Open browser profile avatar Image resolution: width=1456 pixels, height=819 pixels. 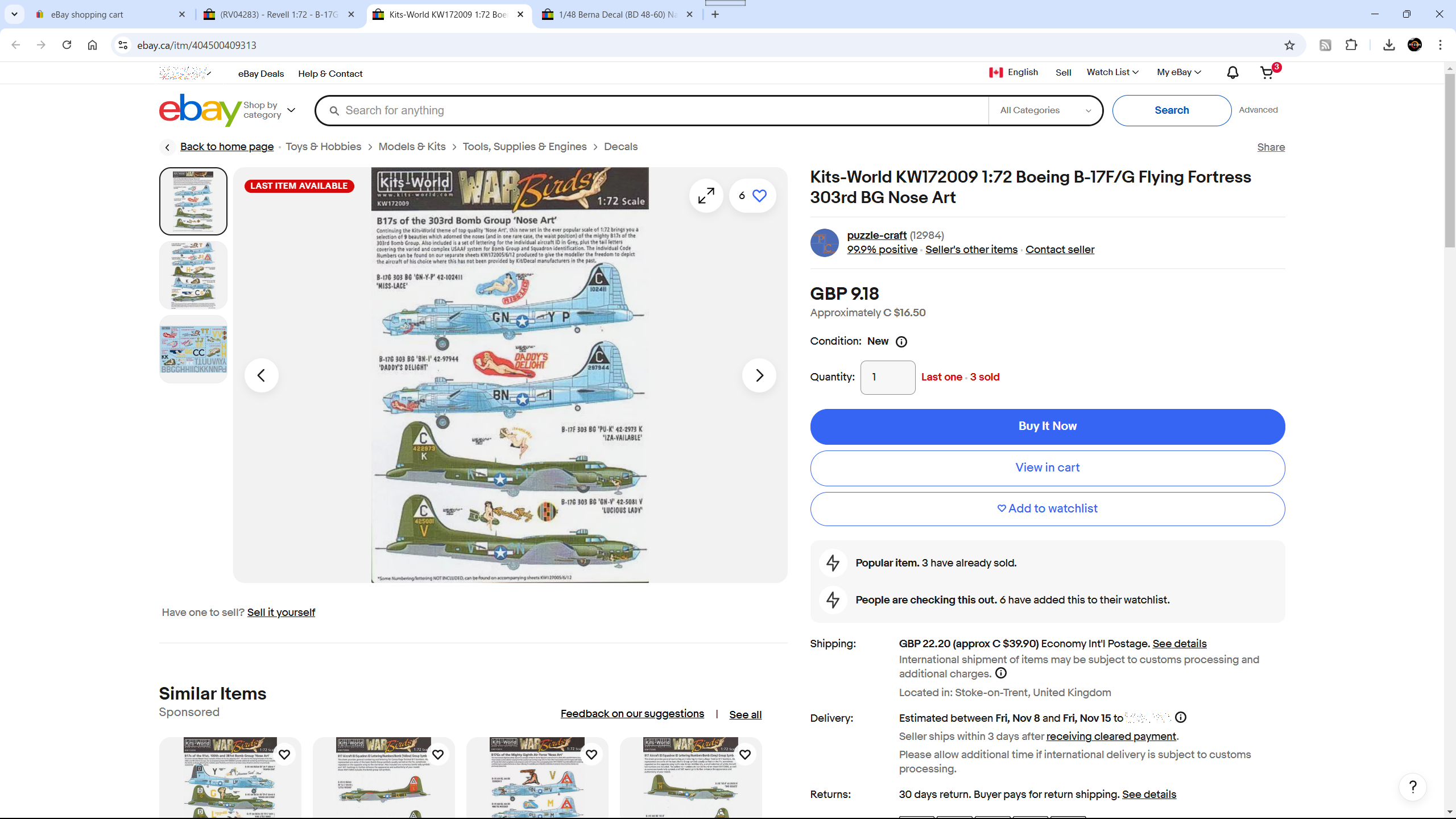click(x=1414, y=45)
